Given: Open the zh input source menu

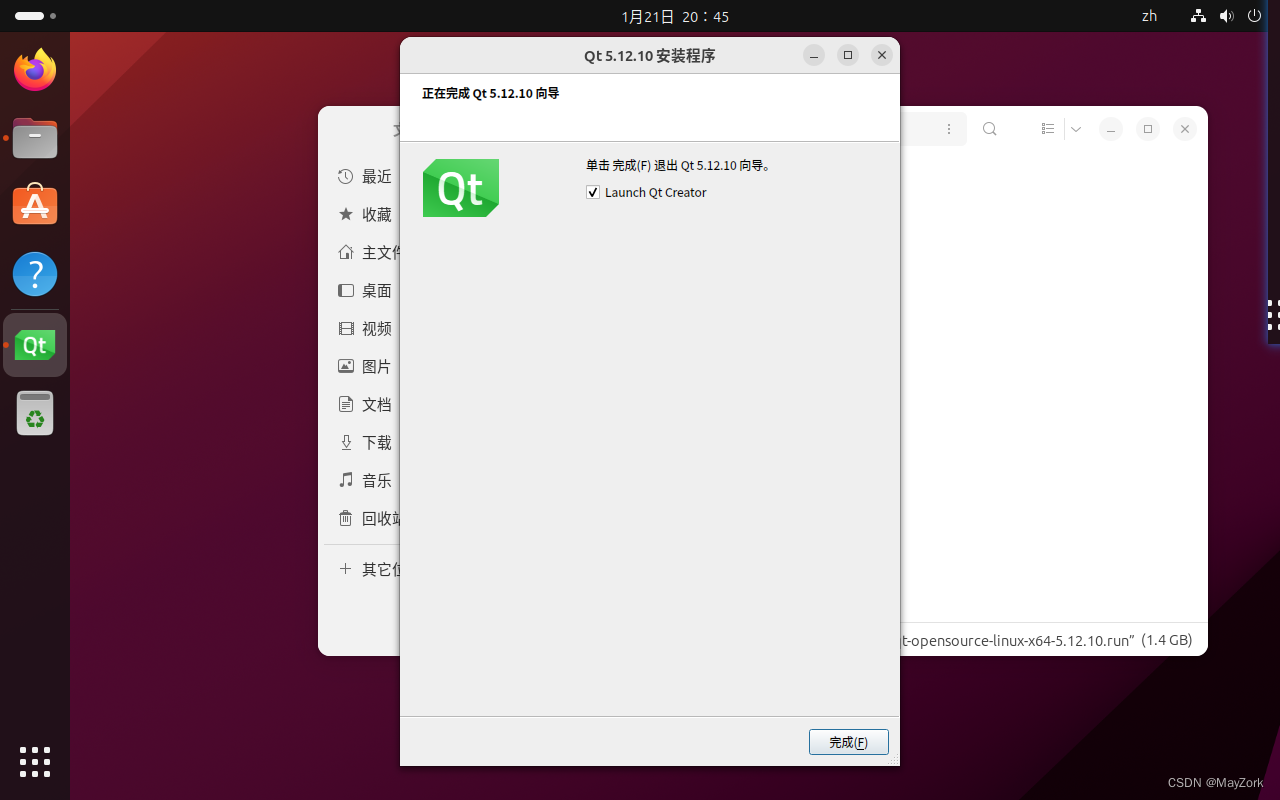Looking at the screenshot, I should coord(1149,16).
